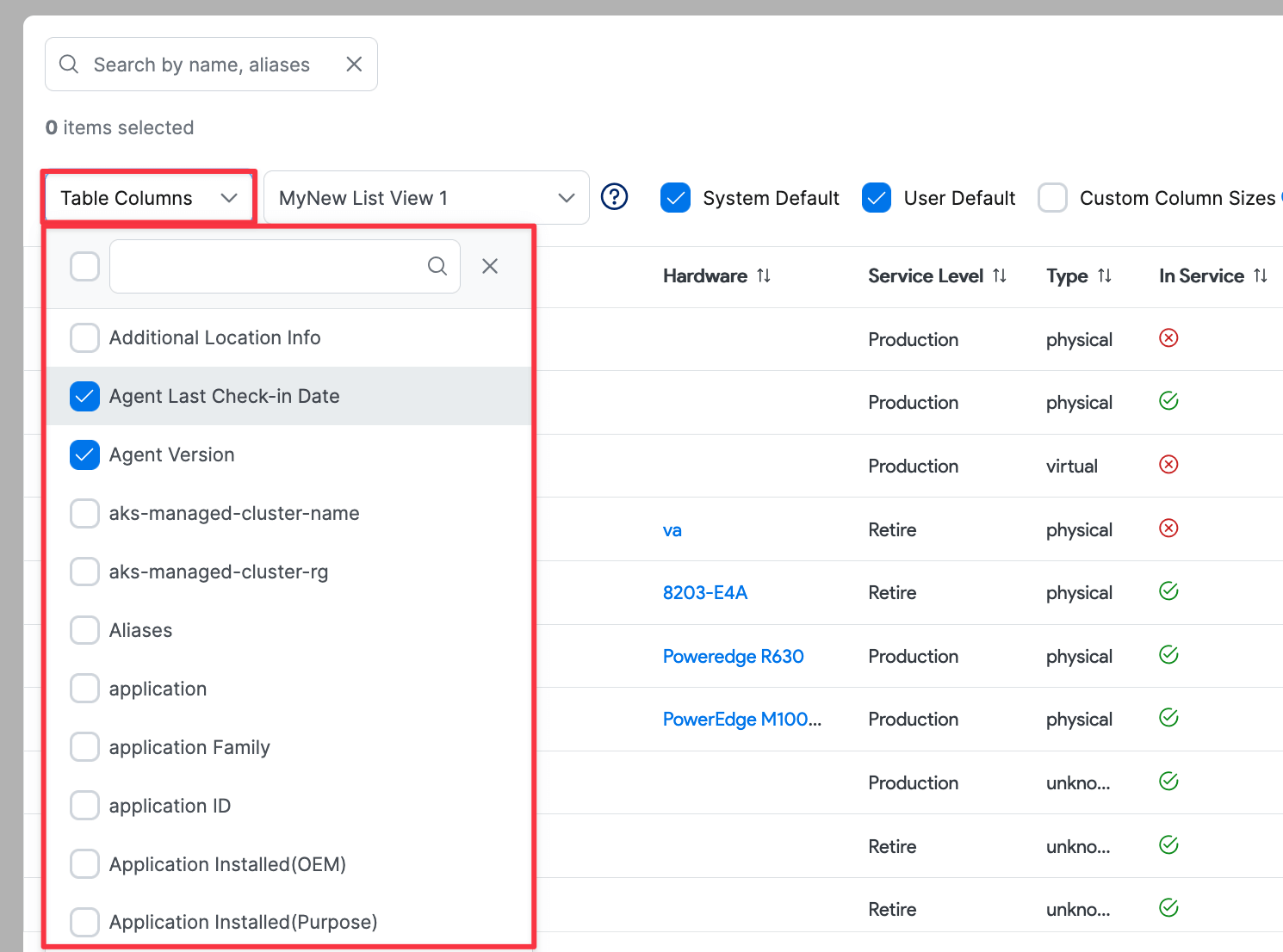This screenshot has width=1283, height=952.
Task: Collapse the Table Columns dropdown
Action: coord(149,198)
